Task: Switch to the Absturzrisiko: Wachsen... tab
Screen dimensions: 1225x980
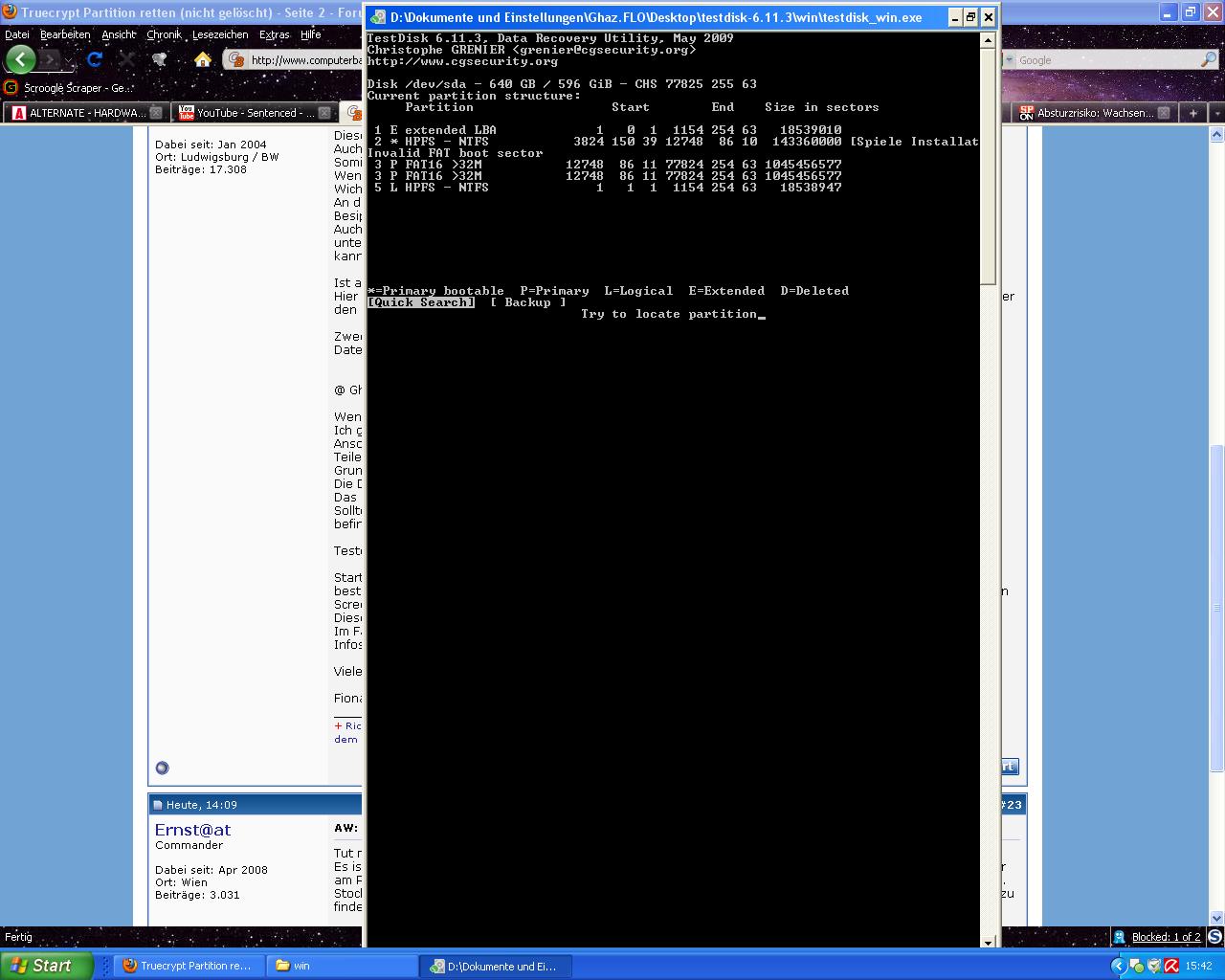Action: click(x=1086, y=113)
